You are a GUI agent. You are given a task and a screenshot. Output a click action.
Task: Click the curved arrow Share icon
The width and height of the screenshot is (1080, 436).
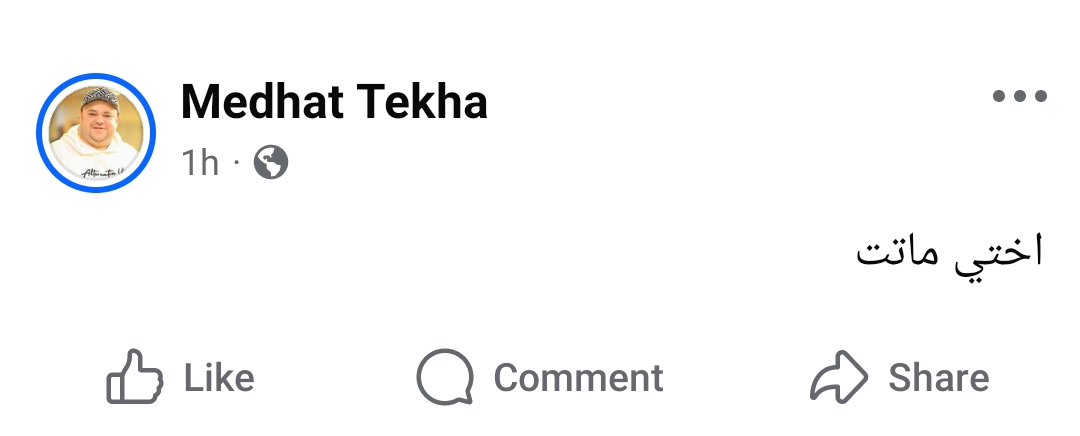click(839, 377)
